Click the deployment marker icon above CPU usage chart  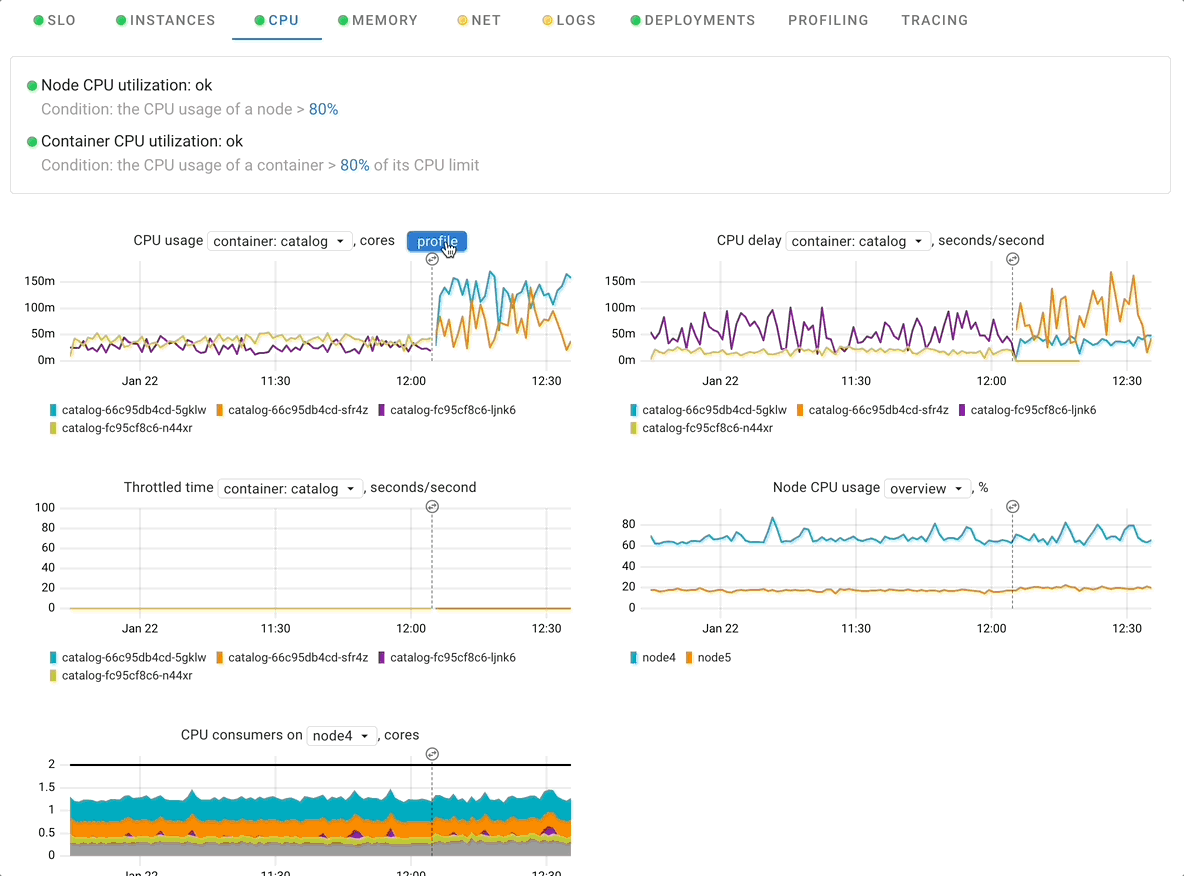coord(432,258)
